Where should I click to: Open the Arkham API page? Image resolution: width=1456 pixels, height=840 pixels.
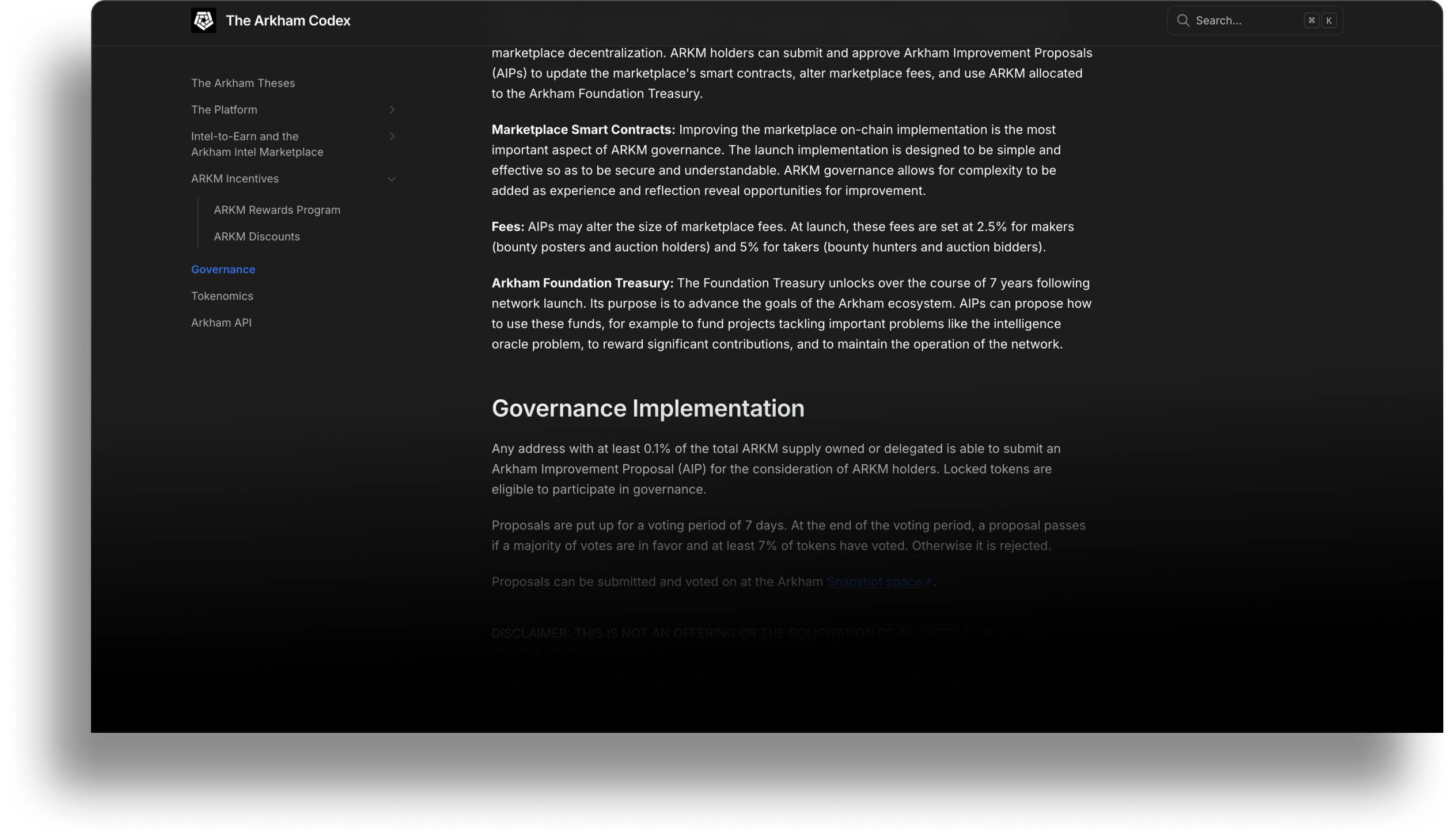221,323
